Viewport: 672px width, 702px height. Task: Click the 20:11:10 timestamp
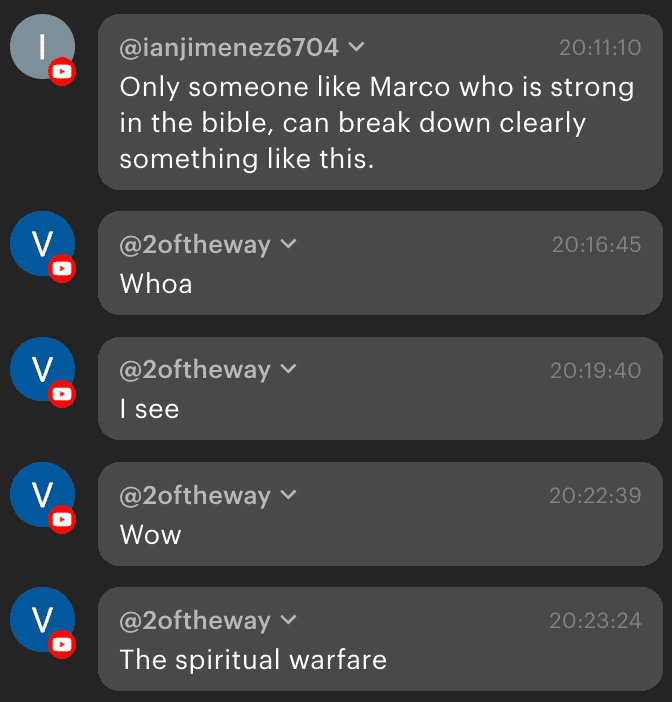[x=599, y=47]
